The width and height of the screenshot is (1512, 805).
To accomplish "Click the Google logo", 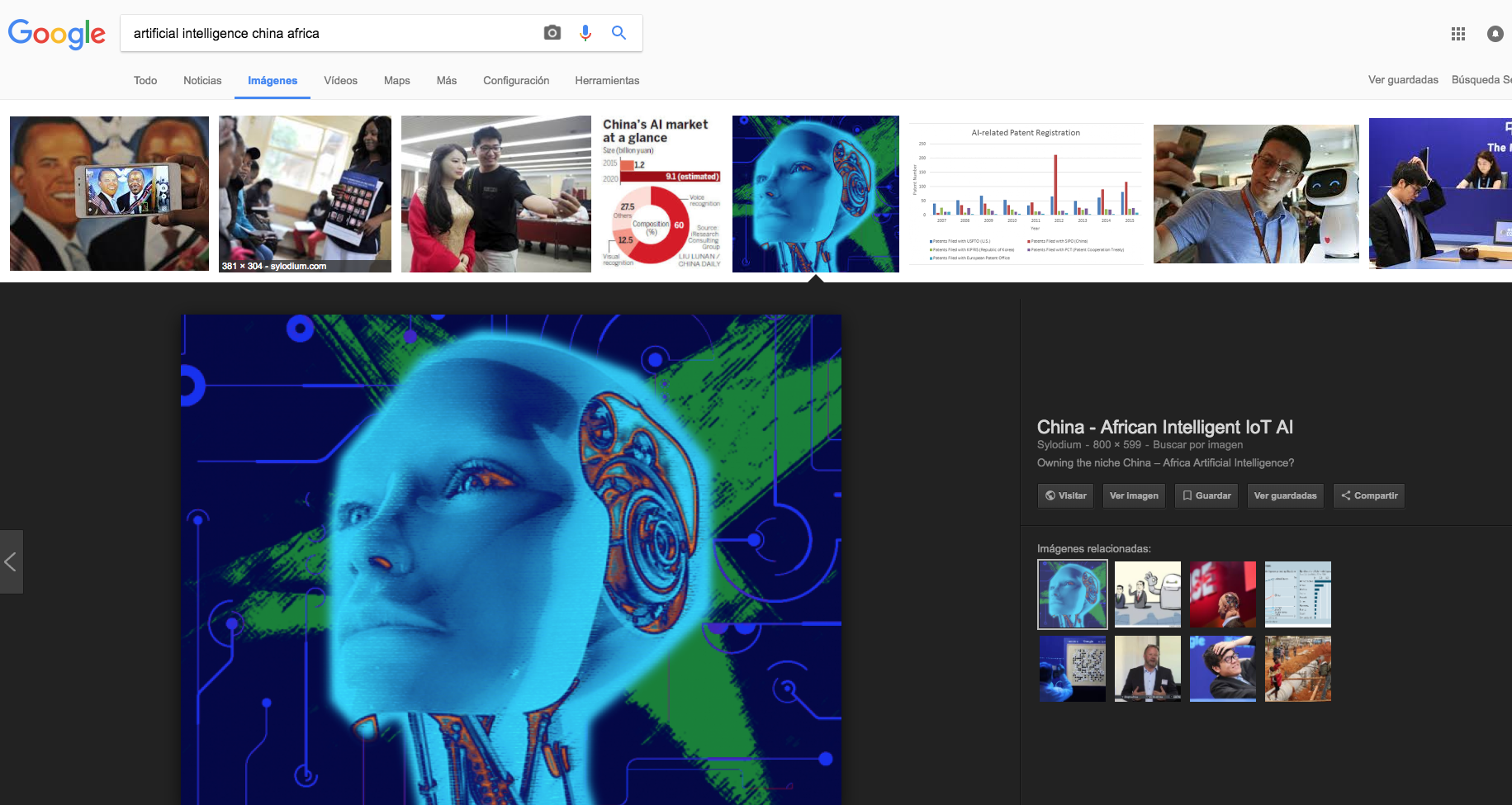I will (57, 34).
